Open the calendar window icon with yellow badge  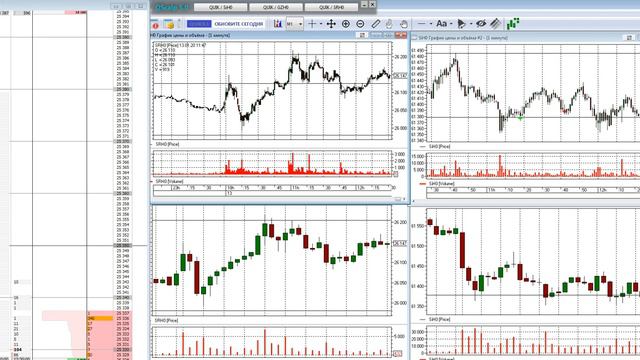[169, 24]
